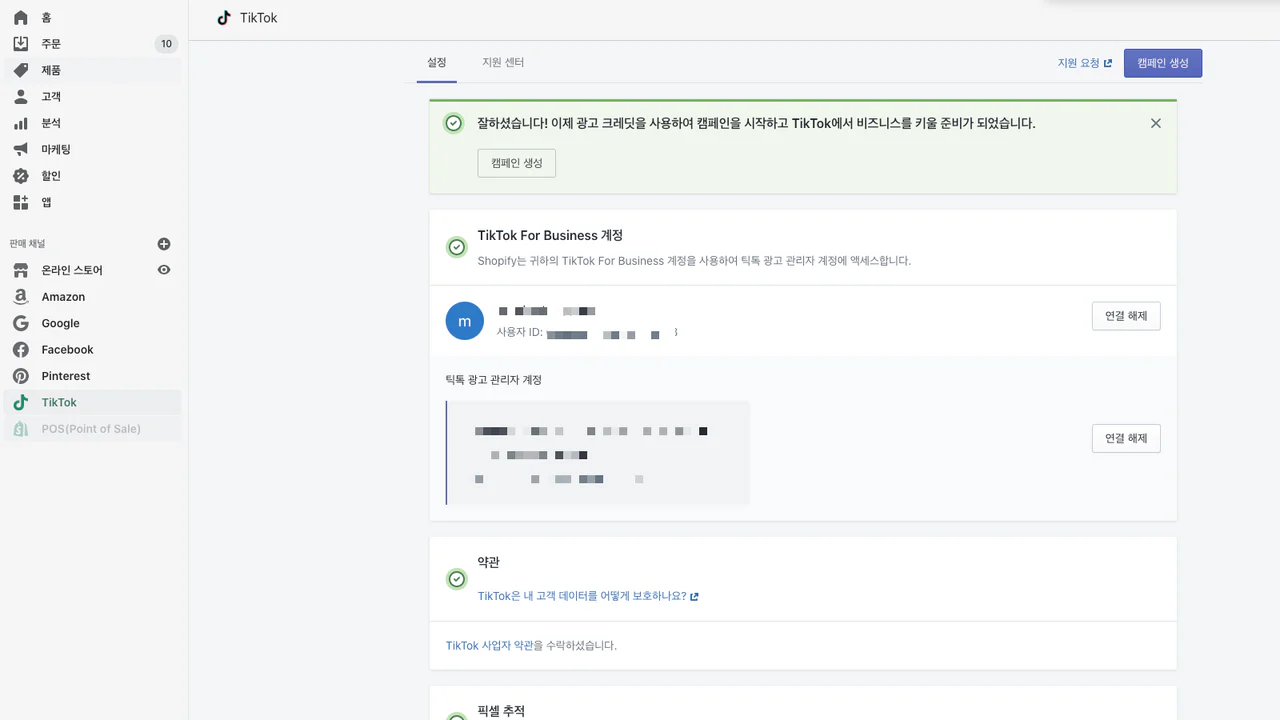1280x720 pixels.
Task: Click the purple 캠페인 생성 button
Action: click(x=1163, y=63)
